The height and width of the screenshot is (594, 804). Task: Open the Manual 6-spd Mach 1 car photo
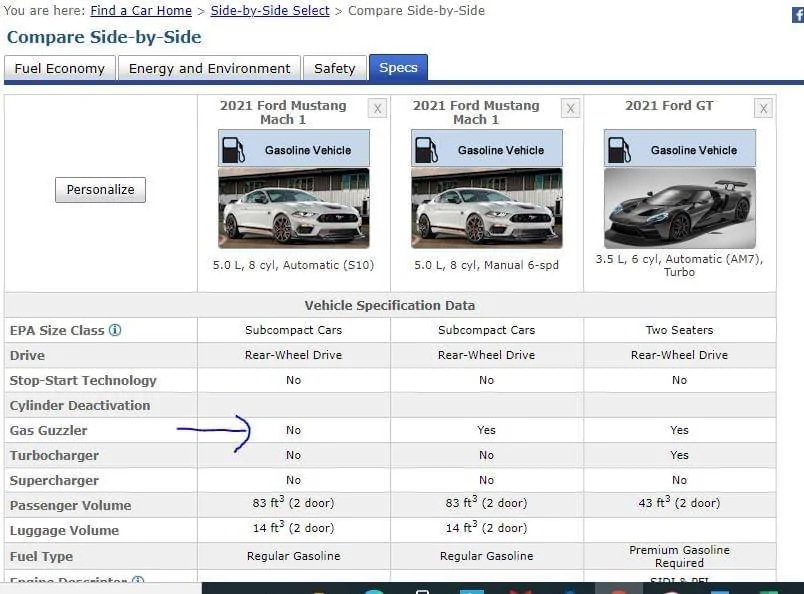point(487,208)
